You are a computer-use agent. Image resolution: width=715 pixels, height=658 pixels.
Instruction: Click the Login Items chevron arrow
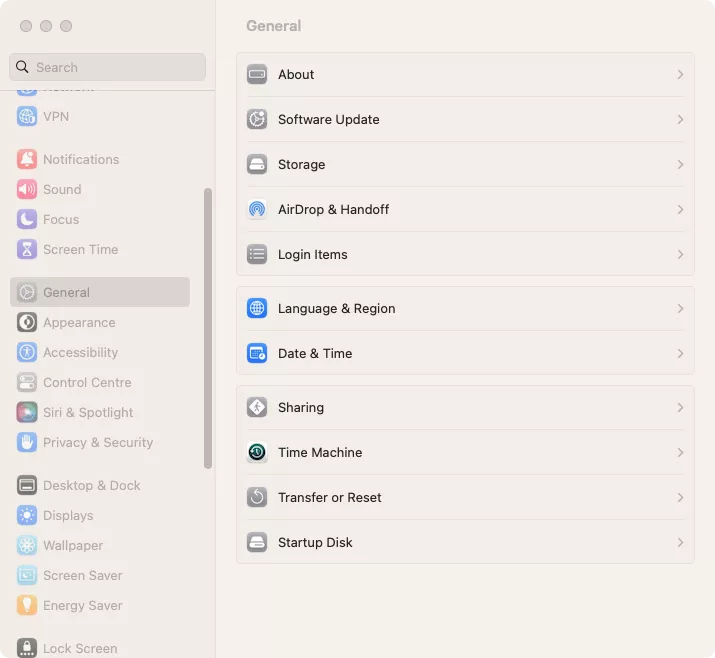click(680, 254)
